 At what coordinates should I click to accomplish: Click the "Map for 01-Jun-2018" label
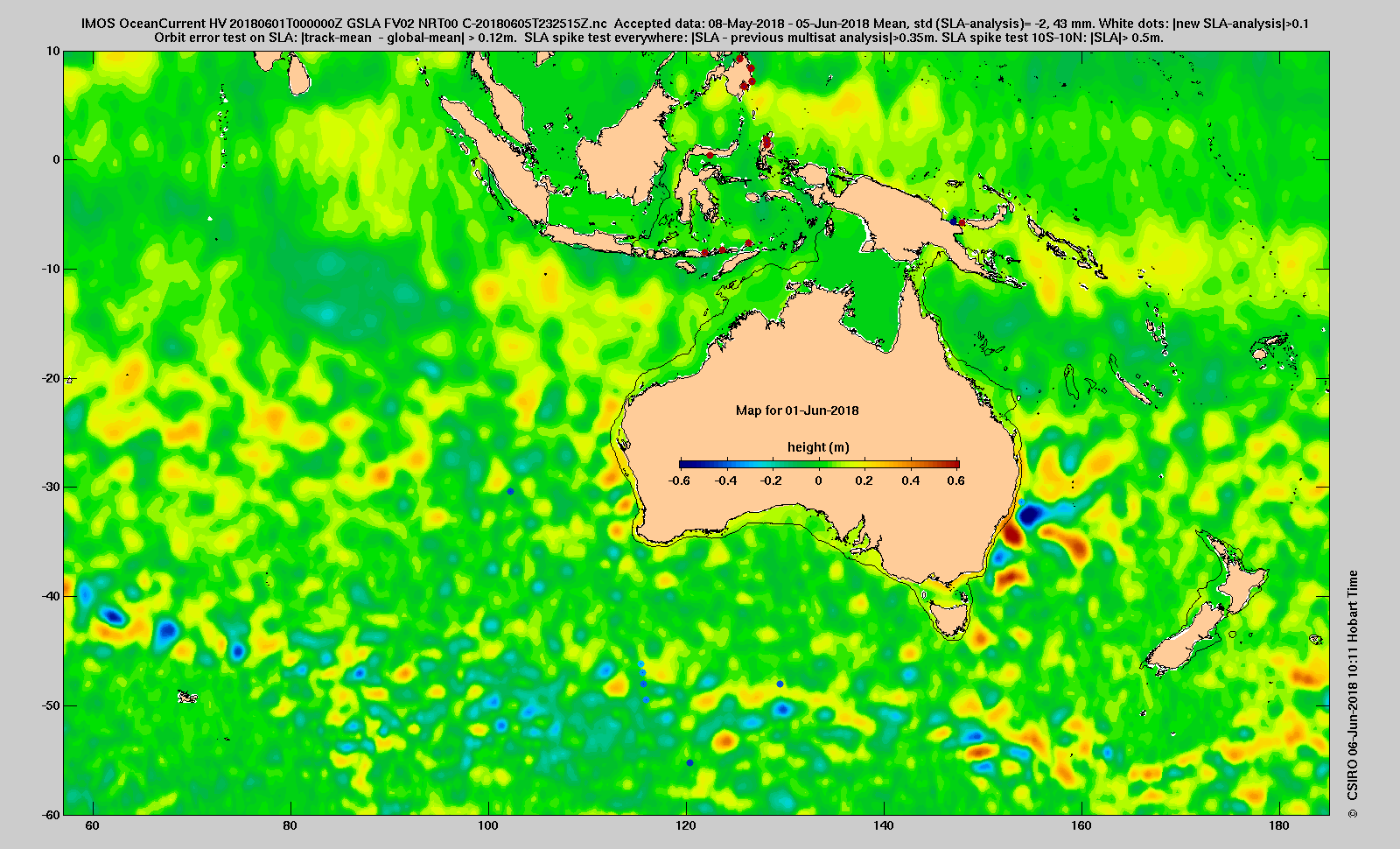(x=797, y=410)
